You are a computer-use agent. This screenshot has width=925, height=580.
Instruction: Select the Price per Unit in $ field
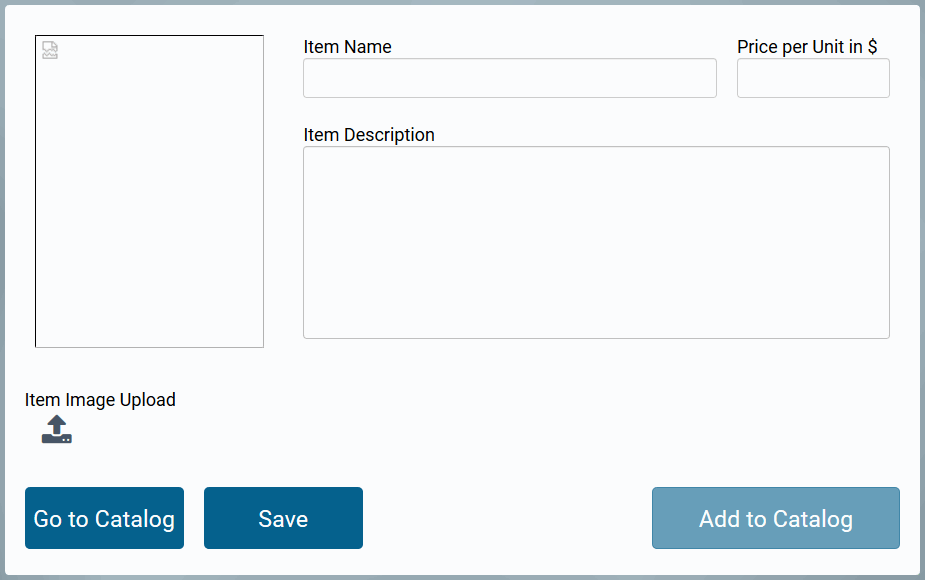(x=813, y=78)
